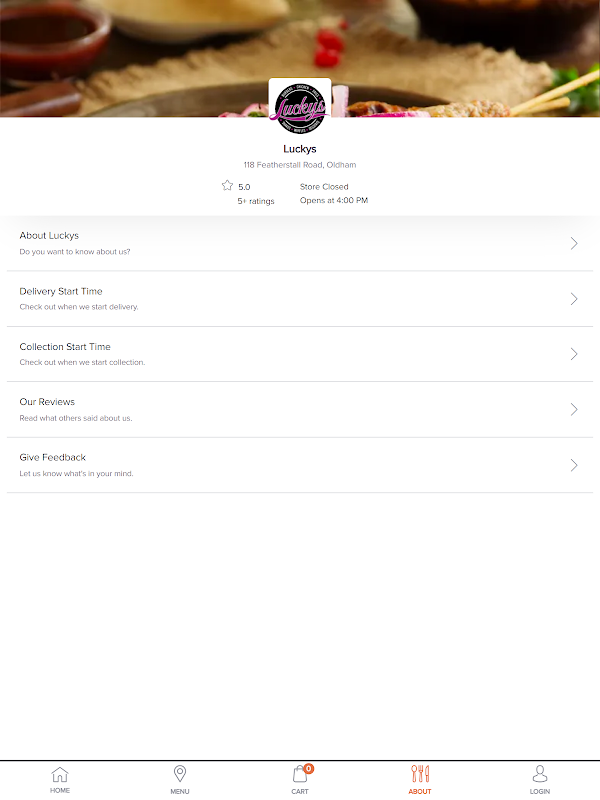Click the 5+ ratings text
Image resolution: width=600 pixels, height=800 pixels.
coord(256,201)
